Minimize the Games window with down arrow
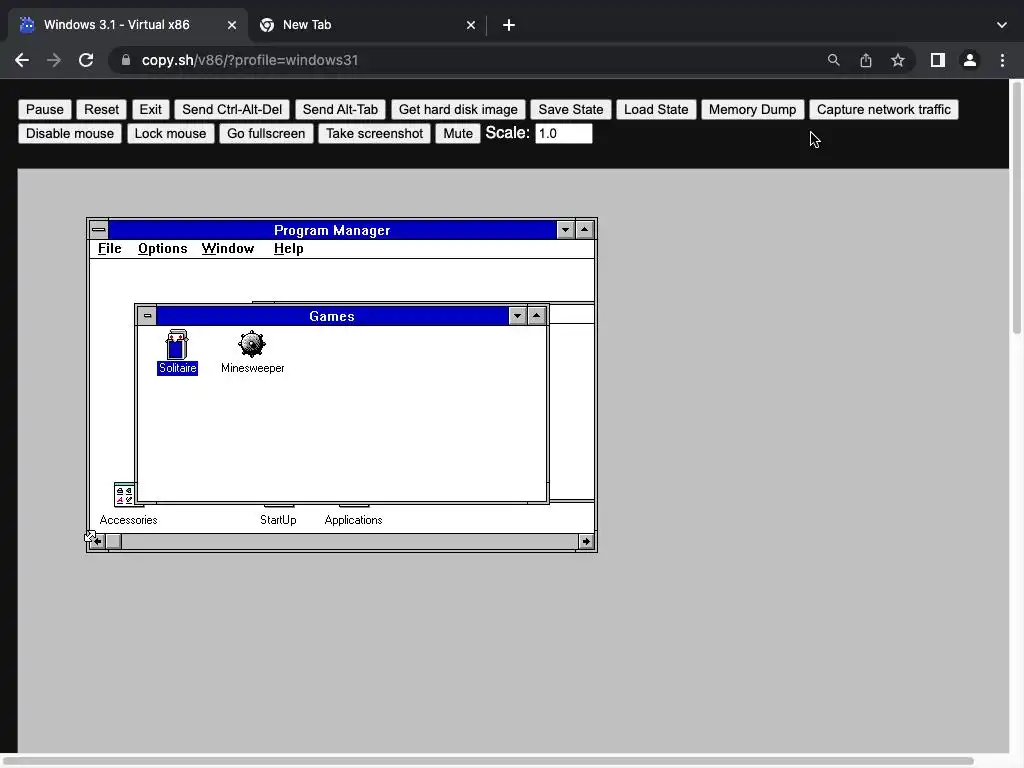 (x=517, y=316)
